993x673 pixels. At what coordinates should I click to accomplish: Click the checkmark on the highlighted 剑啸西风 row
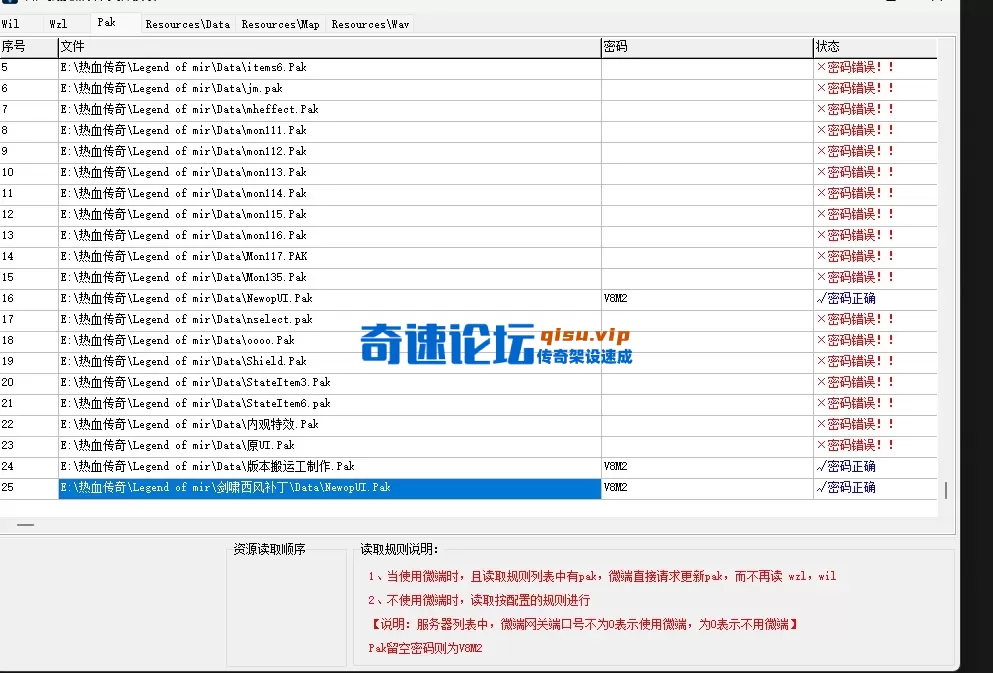[x=820, y=487]
